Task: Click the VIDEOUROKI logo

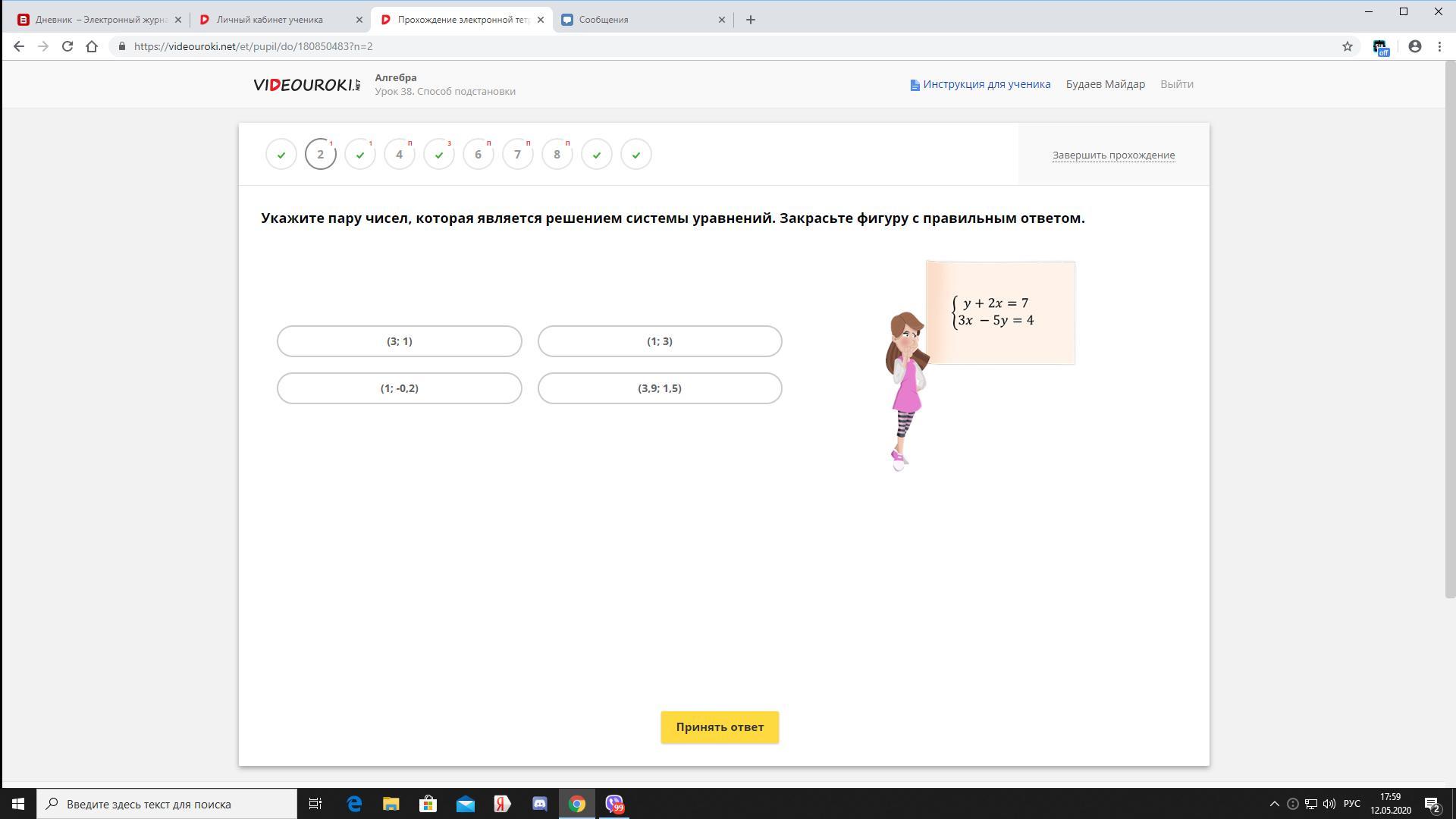Action: (307, 84)
